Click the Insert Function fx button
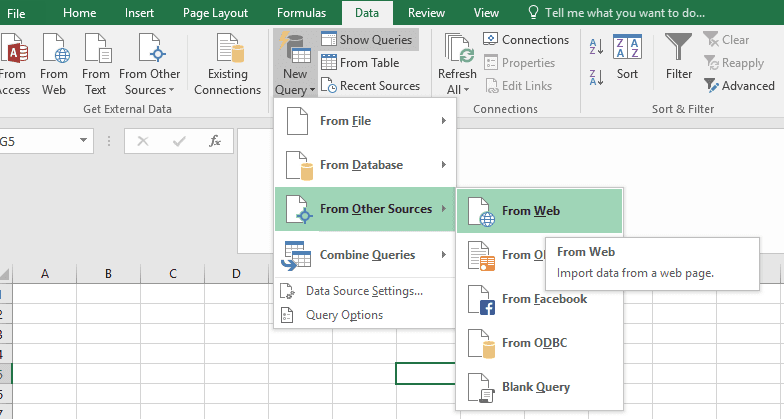The height and width of the screenshot is (419, 784). tap(215, 142)
